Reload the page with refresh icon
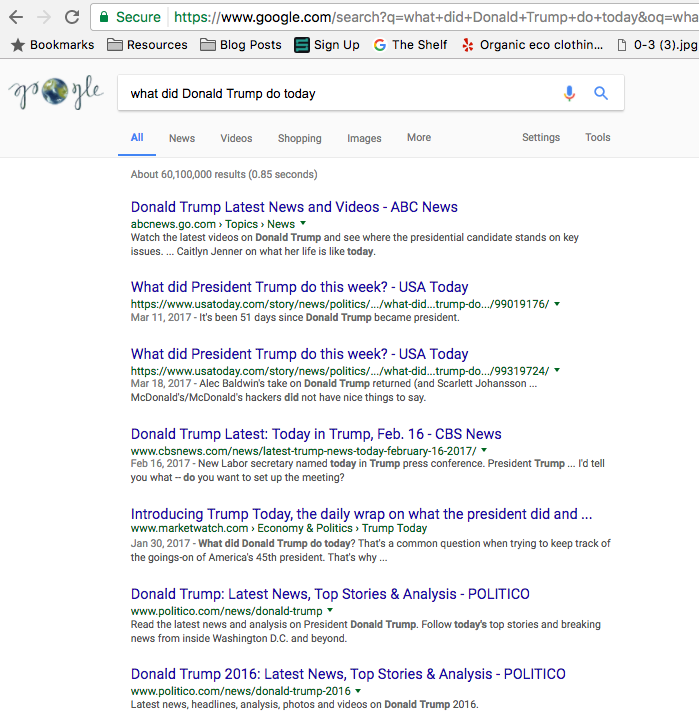 [x=72, y=17]
